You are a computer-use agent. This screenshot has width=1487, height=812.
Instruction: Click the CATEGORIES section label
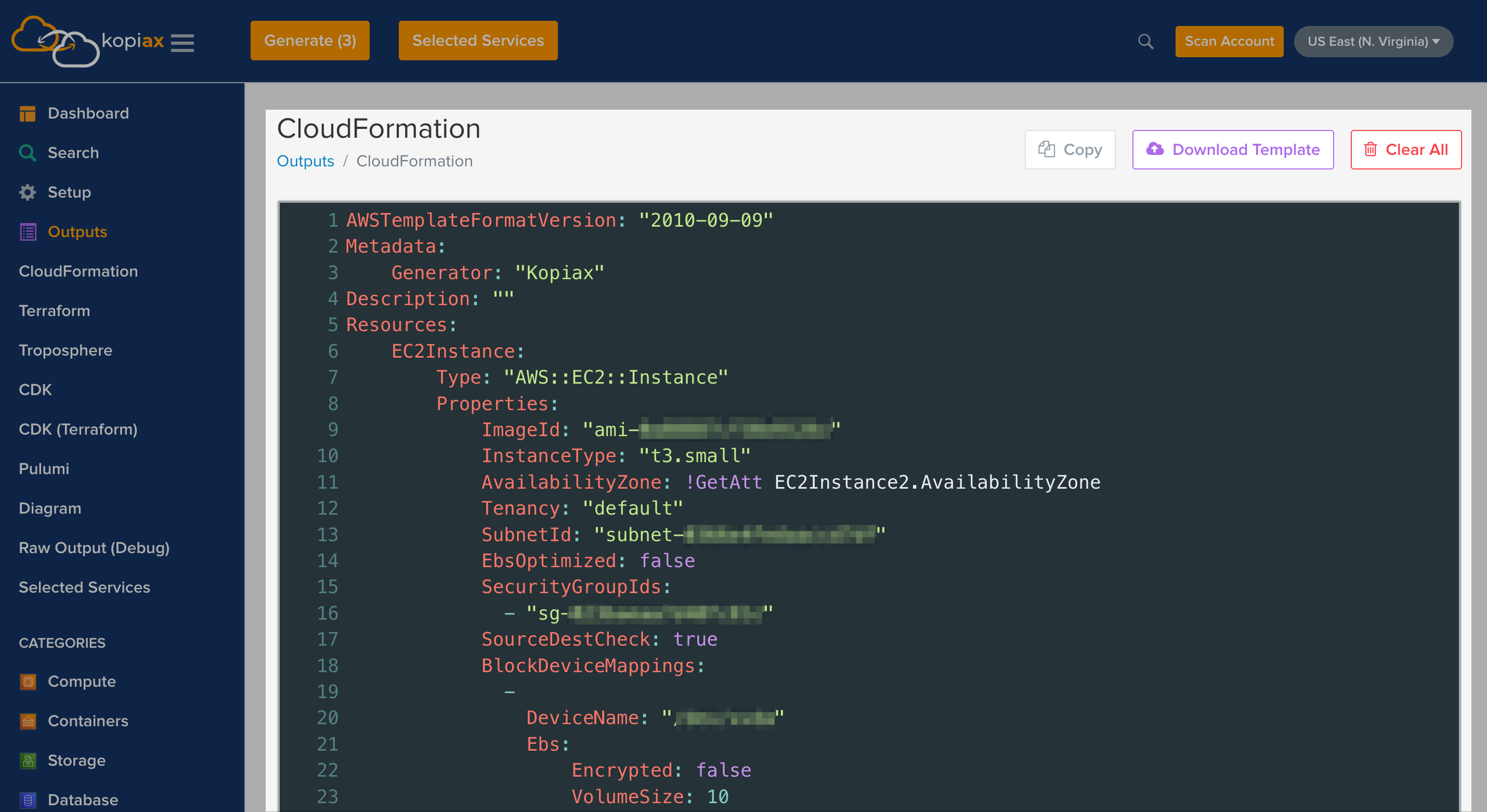click(x=62, y=643)
